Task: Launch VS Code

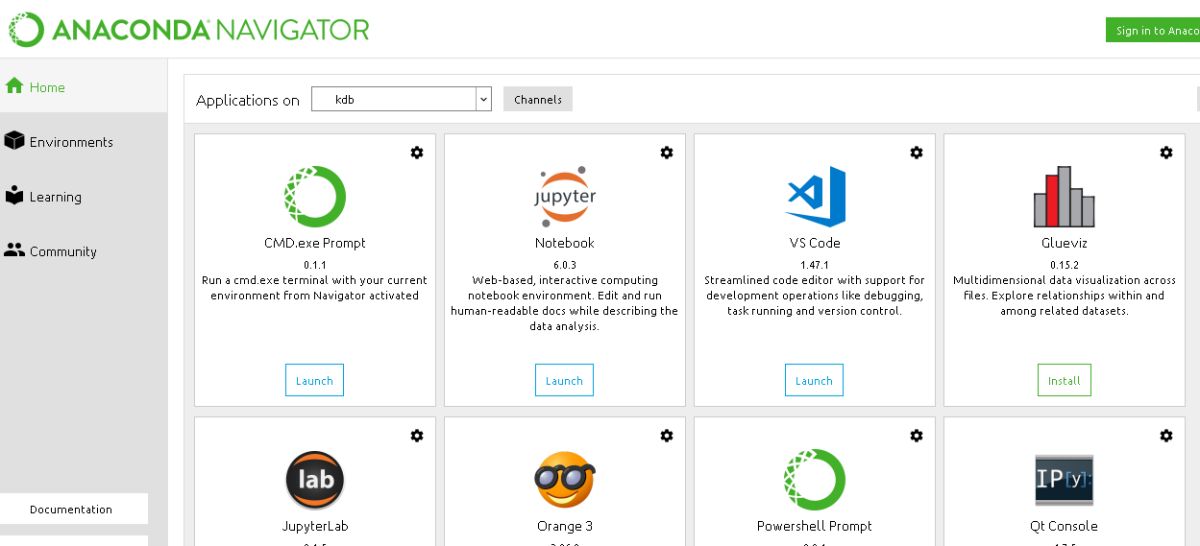Action: (x=814, y=380)
